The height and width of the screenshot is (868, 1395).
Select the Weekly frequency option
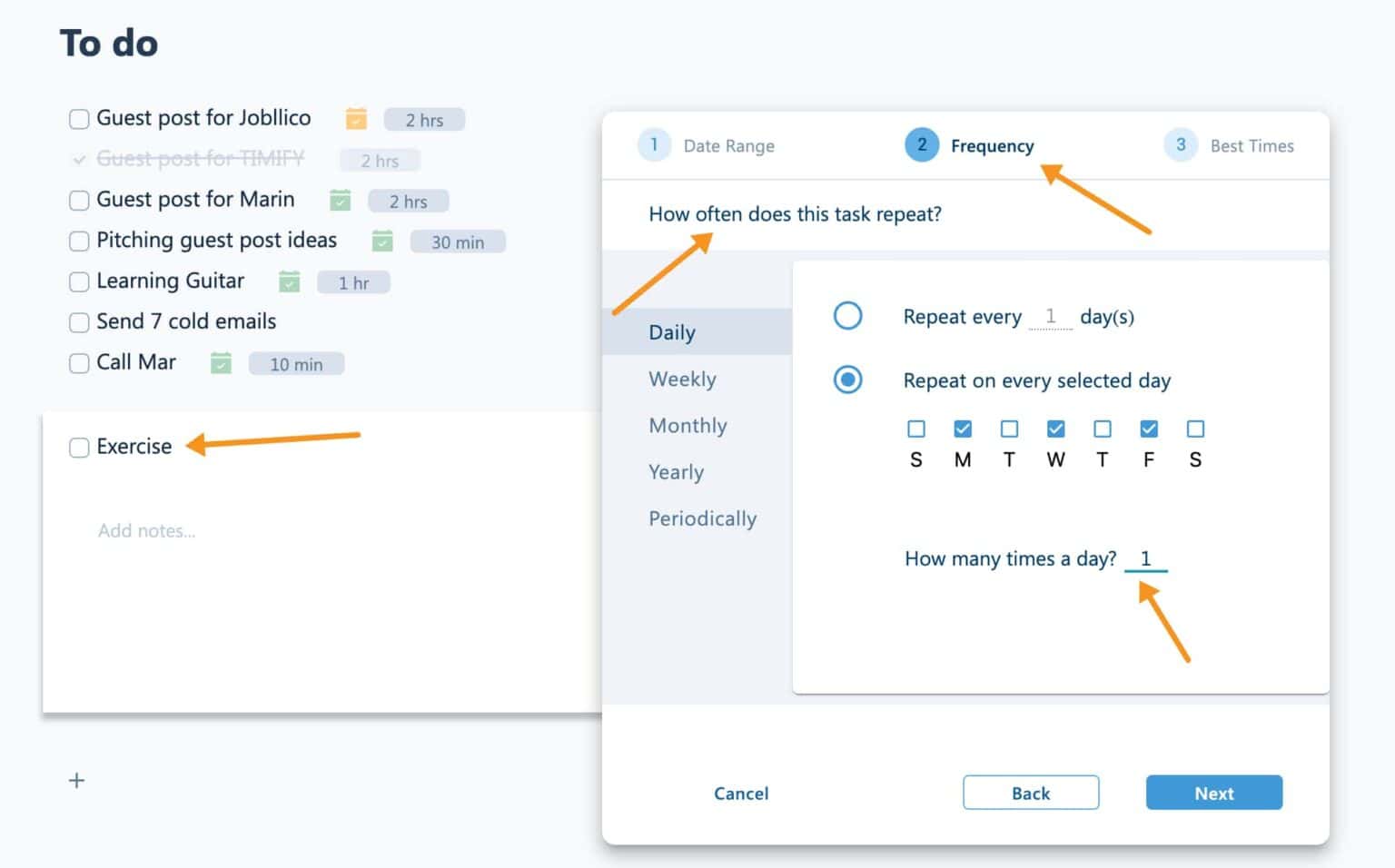click(682, 379)
